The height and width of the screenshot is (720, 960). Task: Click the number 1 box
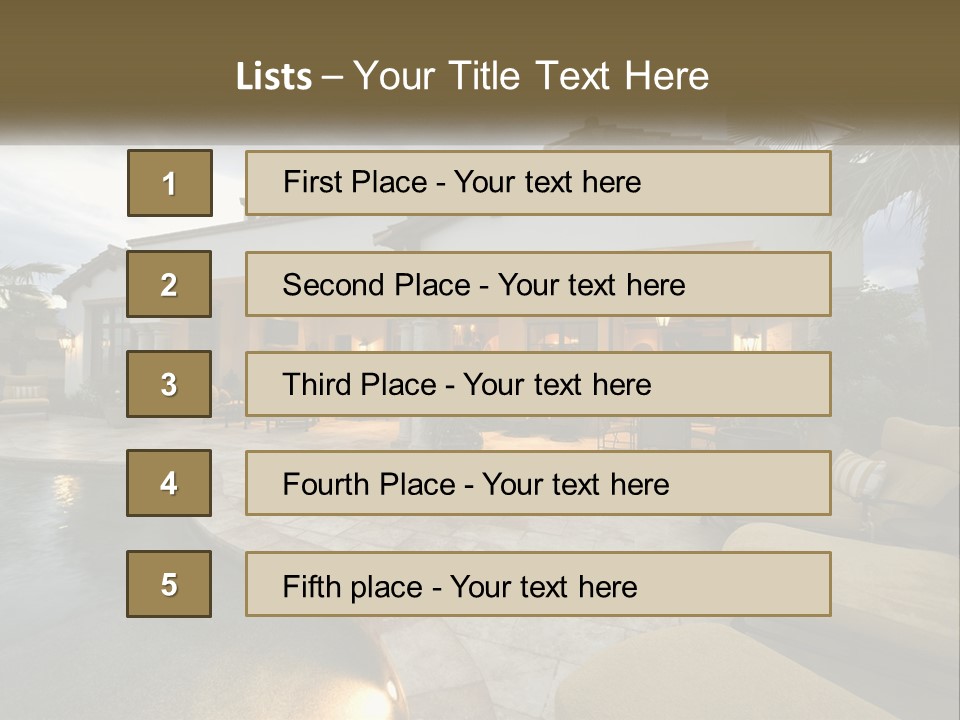tap(169, 183)
